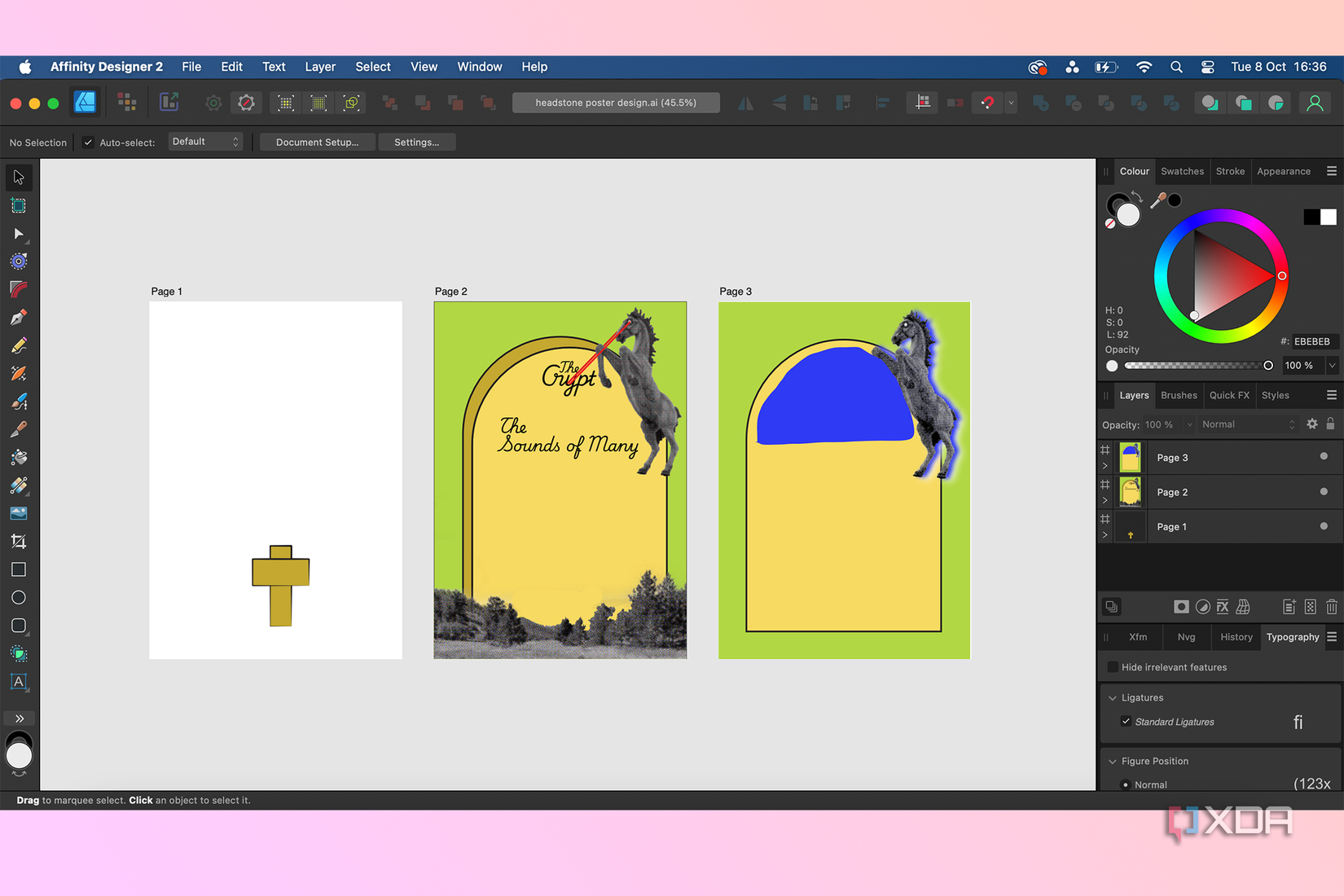Select the Page 1 layer
Viewport: 1344px width, 896px height.
pos(1171,526)
